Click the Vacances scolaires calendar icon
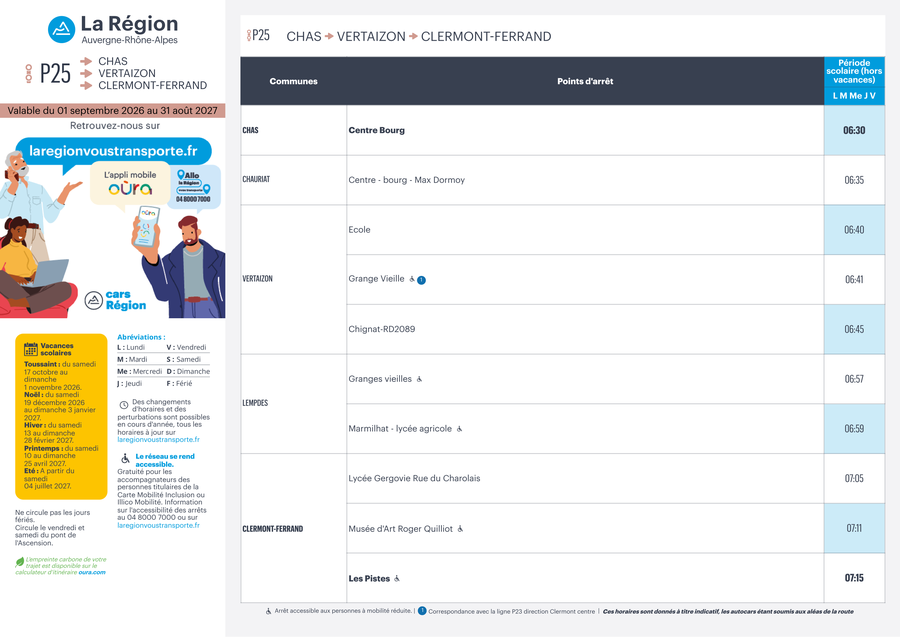900x637 pixels. pos(30,349)
